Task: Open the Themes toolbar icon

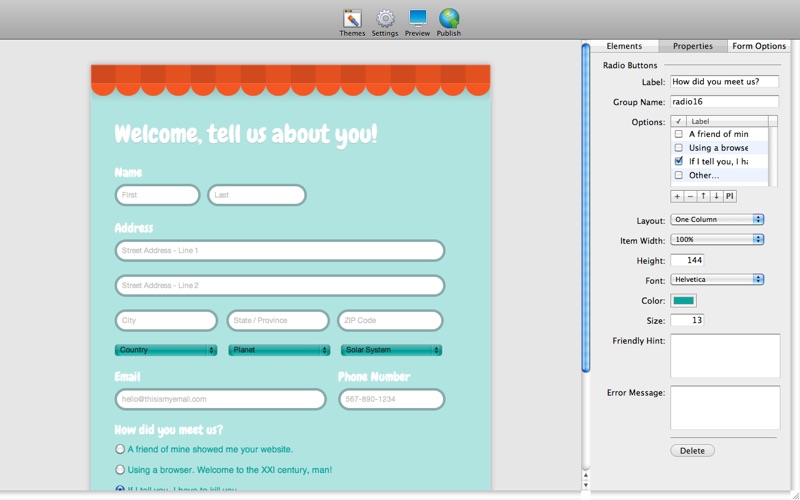Action: tap(352, 19)
